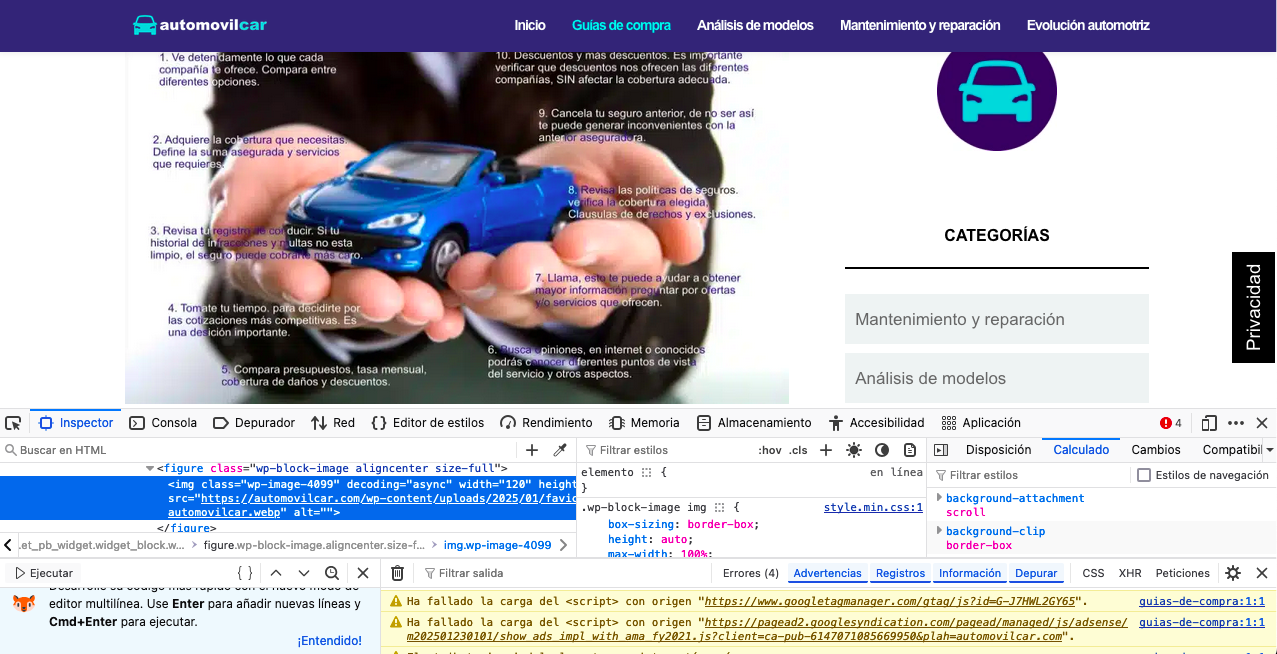Open Guías de compra nav link
Image resolution: width=1277 pixels, height=654 pixels.
click(621, 25)
